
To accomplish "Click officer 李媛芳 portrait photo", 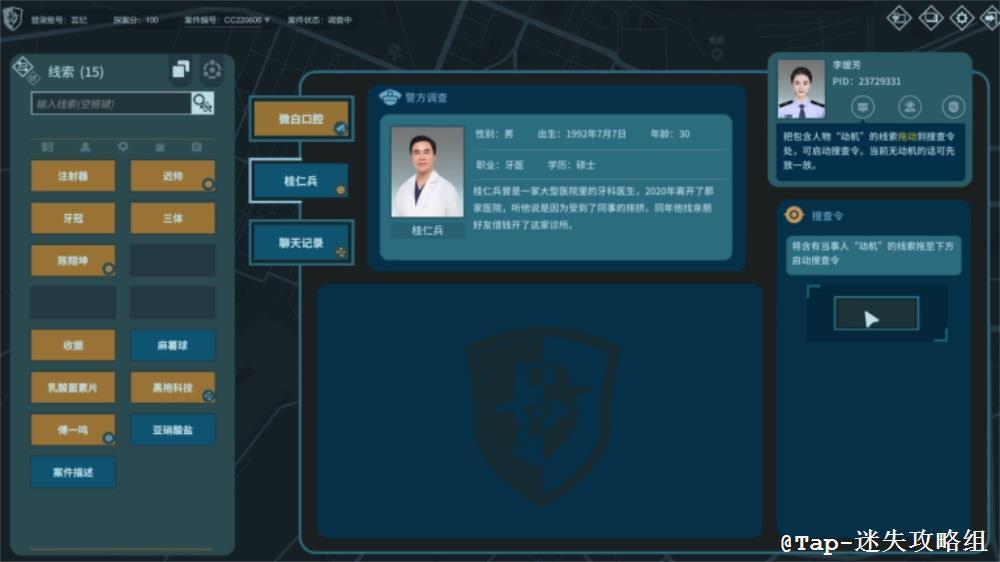I will tap(801, 89).
